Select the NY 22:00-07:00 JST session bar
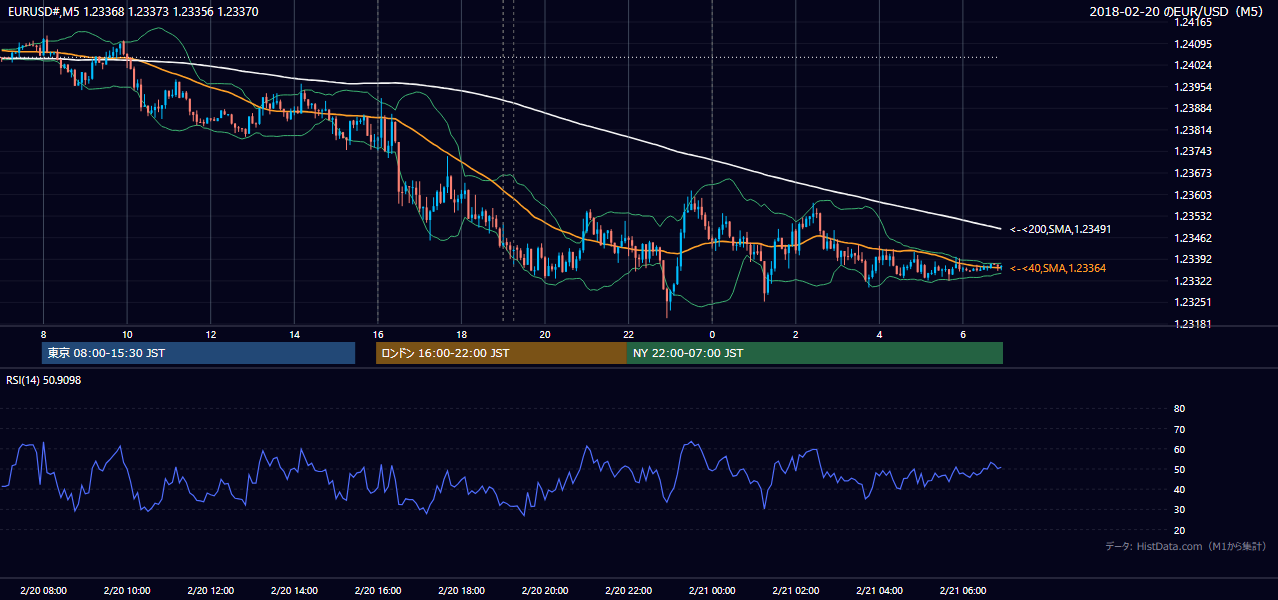 pos(815,353)
